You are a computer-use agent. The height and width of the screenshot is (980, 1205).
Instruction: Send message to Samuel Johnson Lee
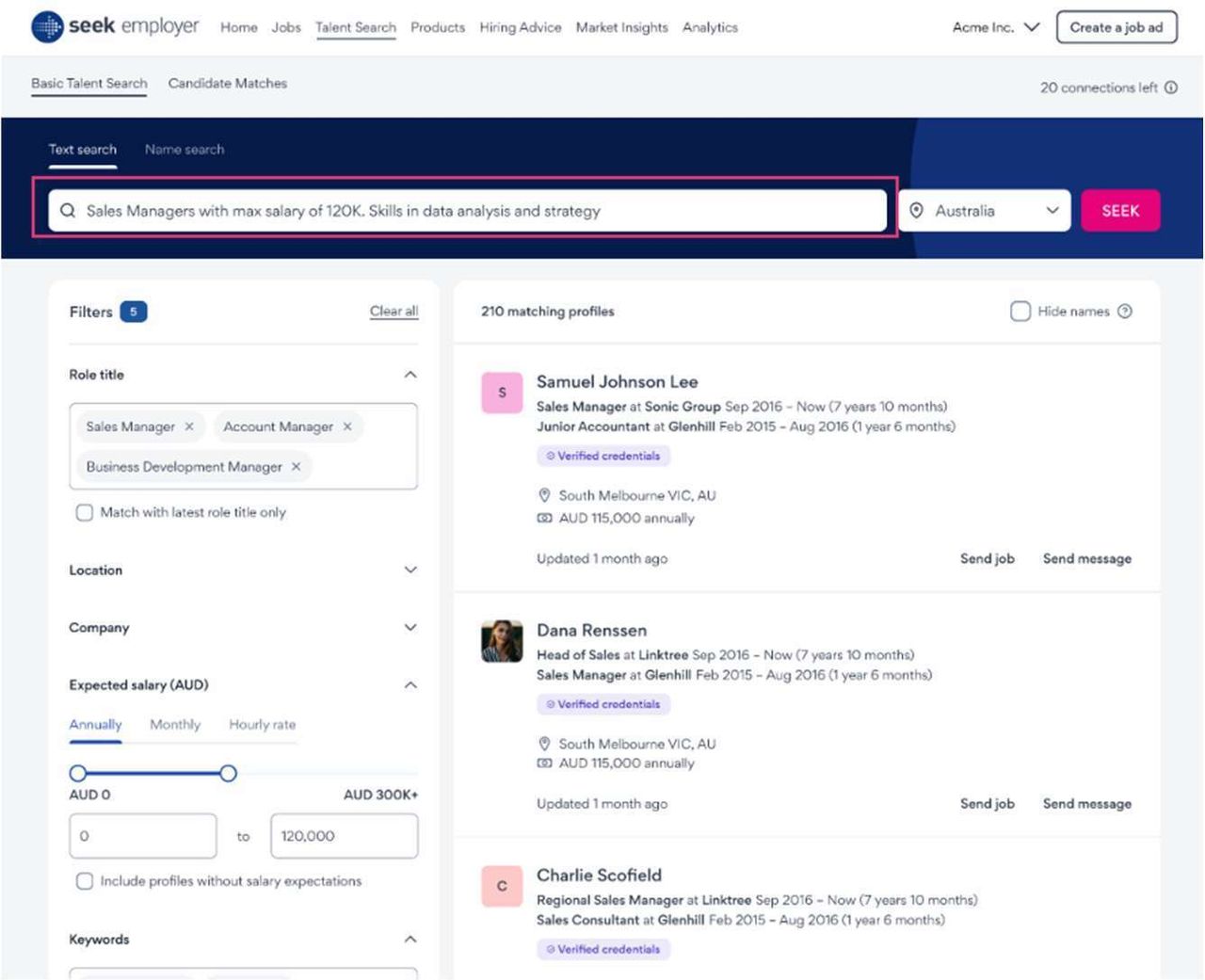pos(1087,558)
